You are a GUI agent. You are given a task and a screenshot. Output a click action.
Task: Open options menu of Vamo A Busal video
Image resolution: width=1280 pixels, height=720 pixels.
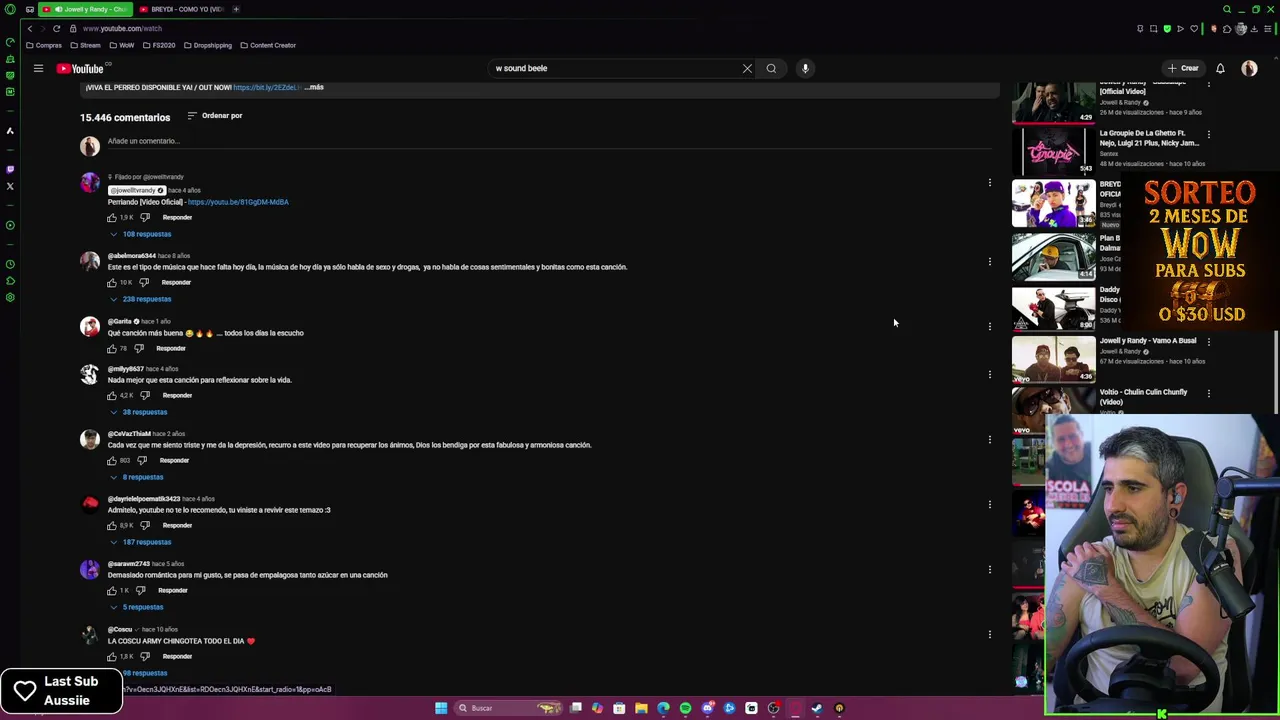tap(1208, 341)
